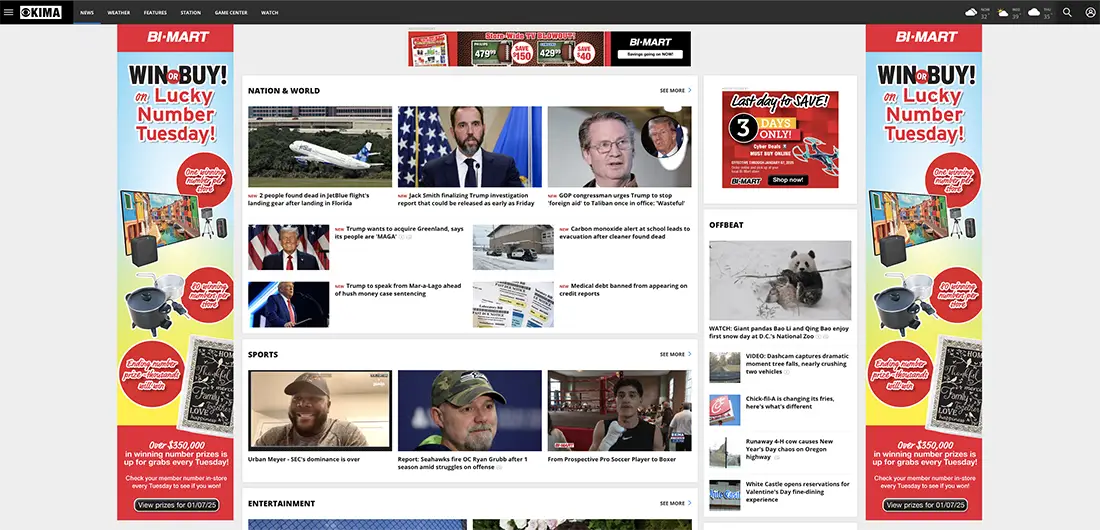Click the boxer in gym thumbnail
Screen dimensions: 1100x530
[x=619, y=411]
